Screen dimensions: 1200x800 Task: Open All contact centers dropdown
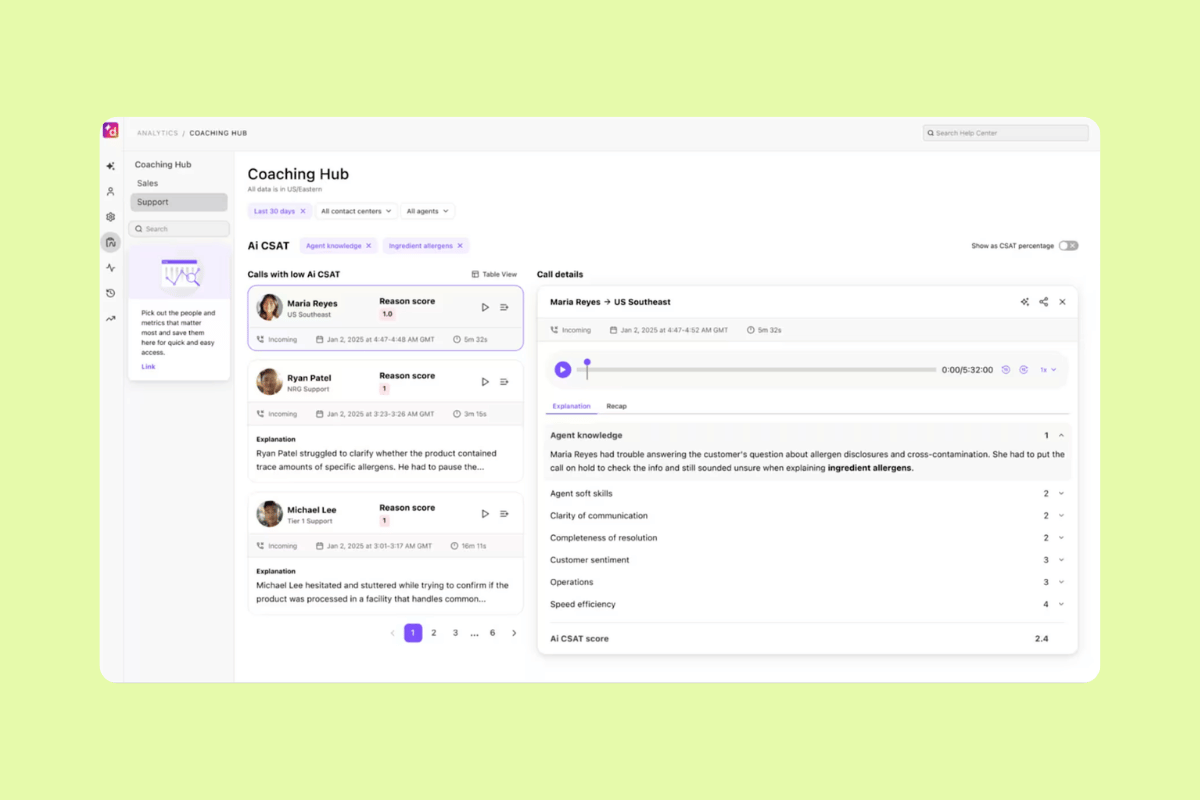coord(357,211)
